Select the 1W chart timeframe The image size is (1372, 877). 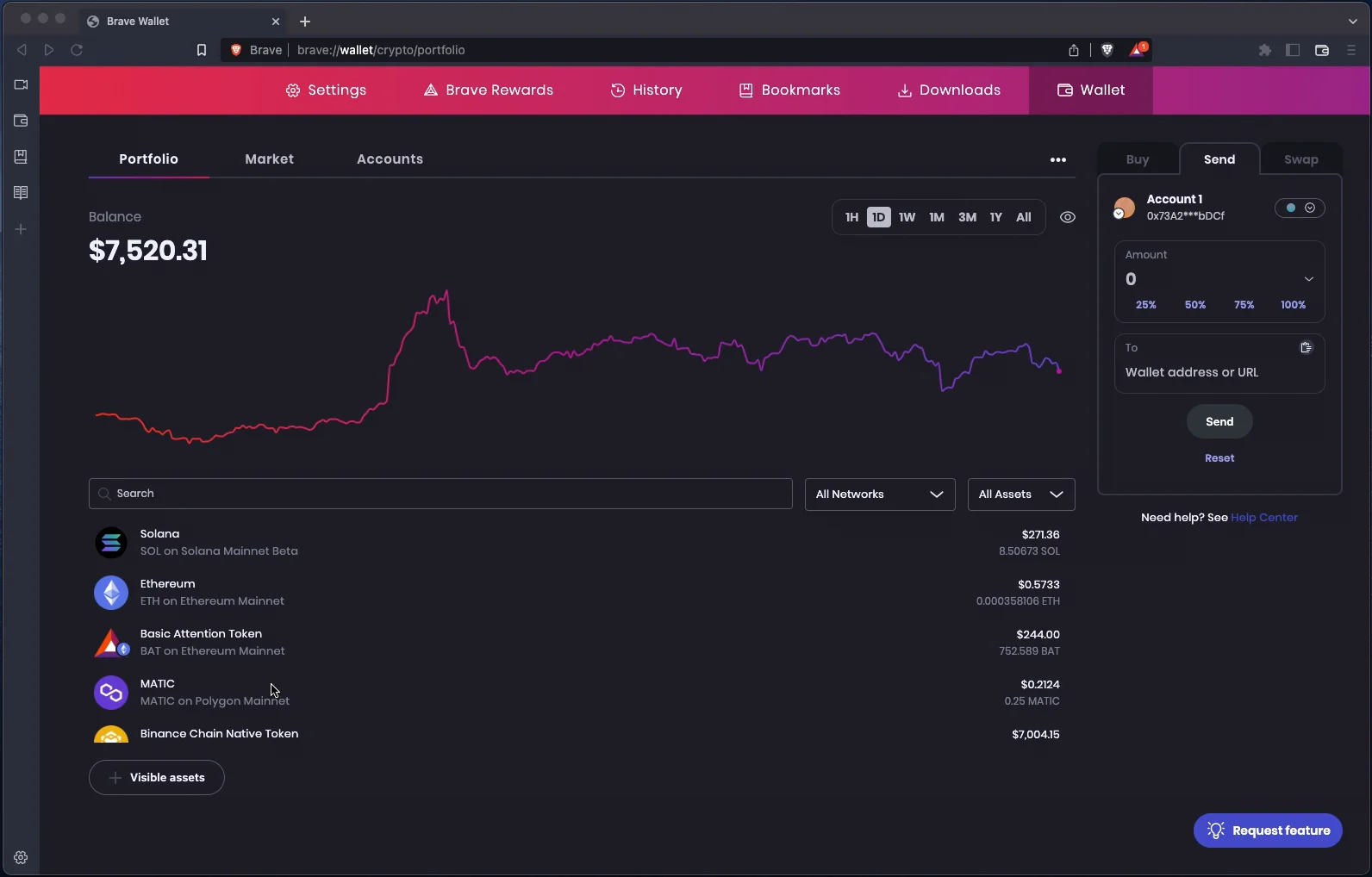point(907,217)
